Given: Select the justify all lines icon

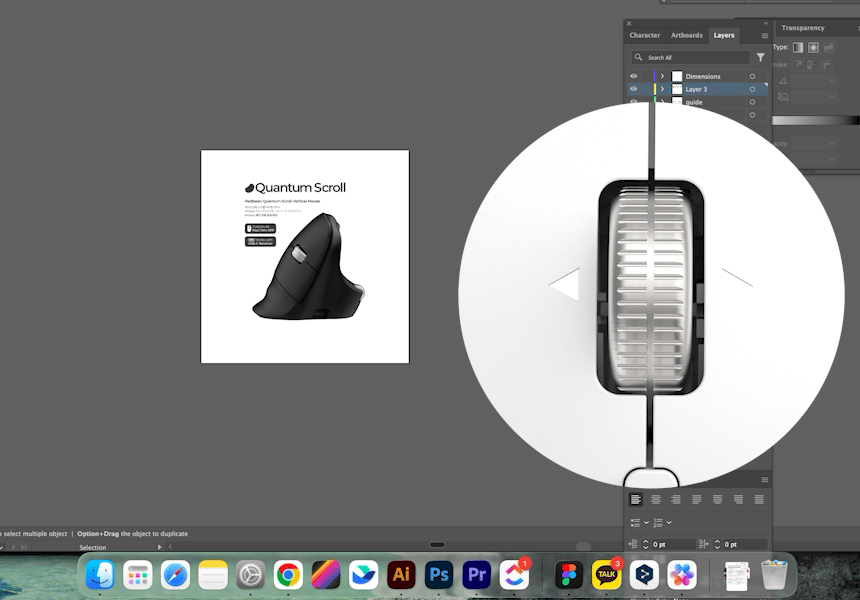Looking at the screenshot, I should (759, 500).
